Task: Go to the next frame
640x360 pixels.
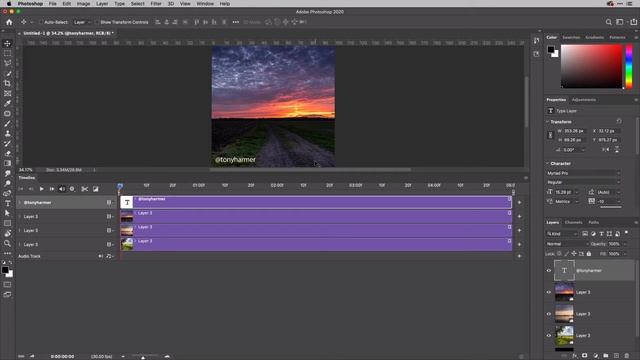Action: click(x=52, y=189)
